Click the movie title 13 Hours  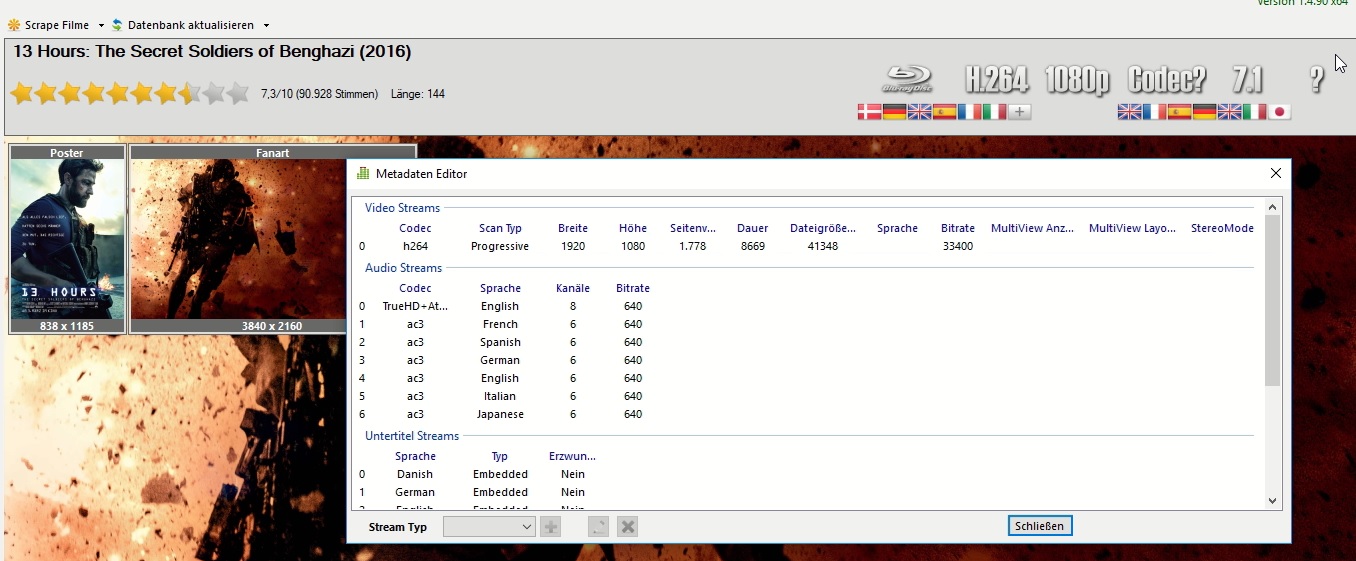click(x=212, y=51)
